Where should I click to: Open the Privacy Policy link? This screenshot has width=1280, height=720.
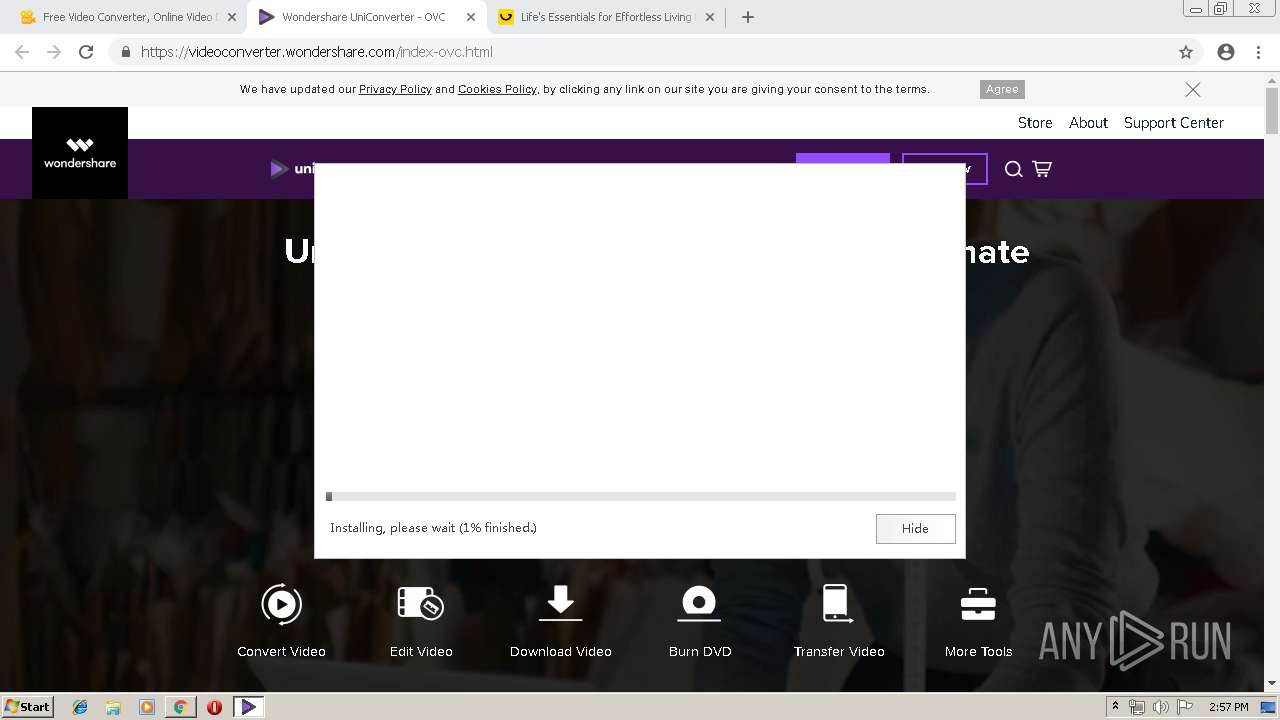point(395,89)
